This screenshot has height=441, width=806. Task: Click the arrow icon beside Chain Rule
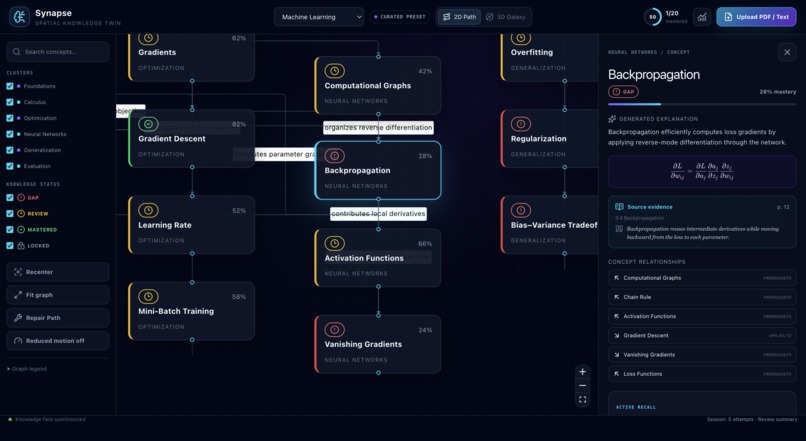(616, 297)
